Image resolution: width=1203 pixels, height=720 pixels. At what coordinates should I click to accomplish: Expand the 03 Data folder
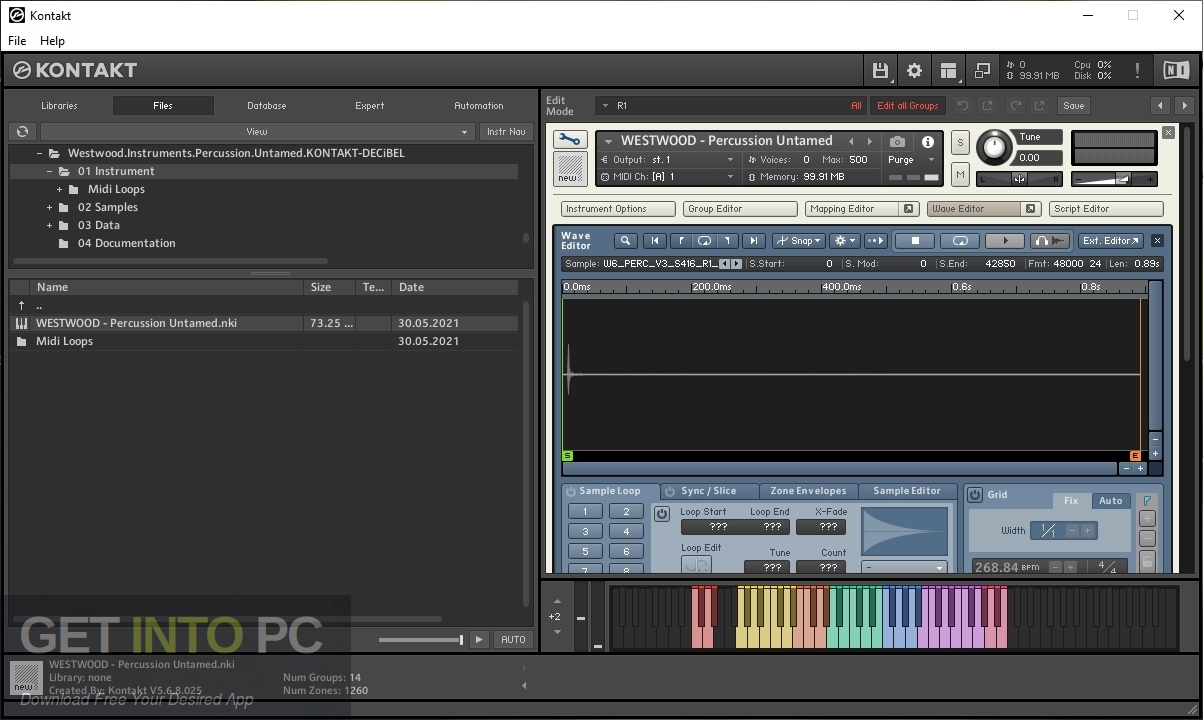[49, 225]
